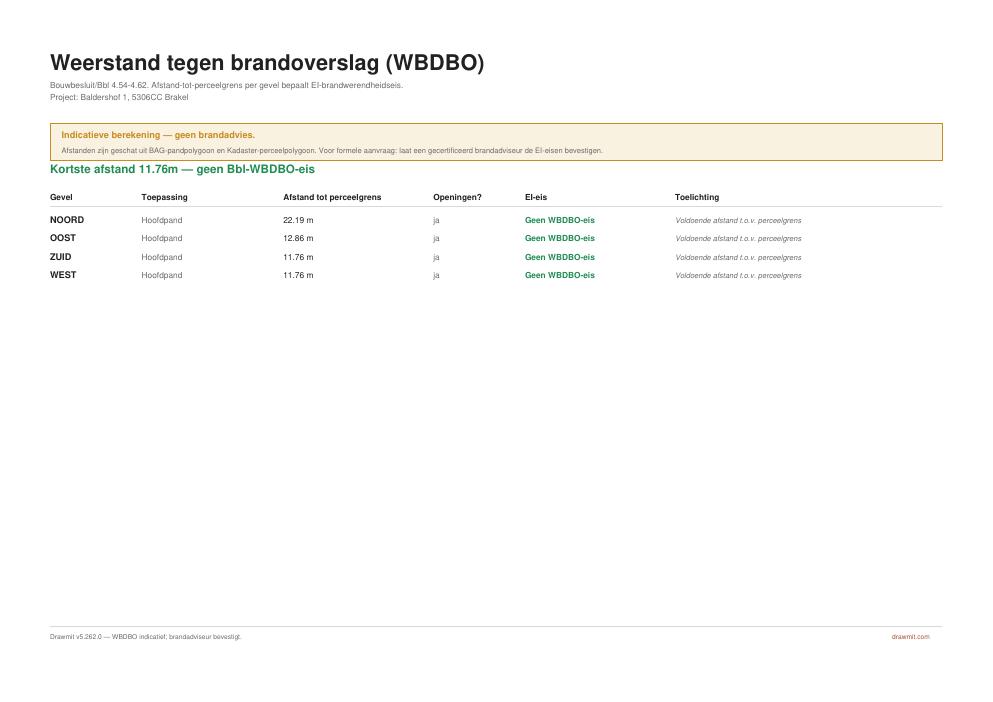This screenshot has width=993, height=702.
Task: Click the 'Gevel' column header
Action: coord(61,197)
